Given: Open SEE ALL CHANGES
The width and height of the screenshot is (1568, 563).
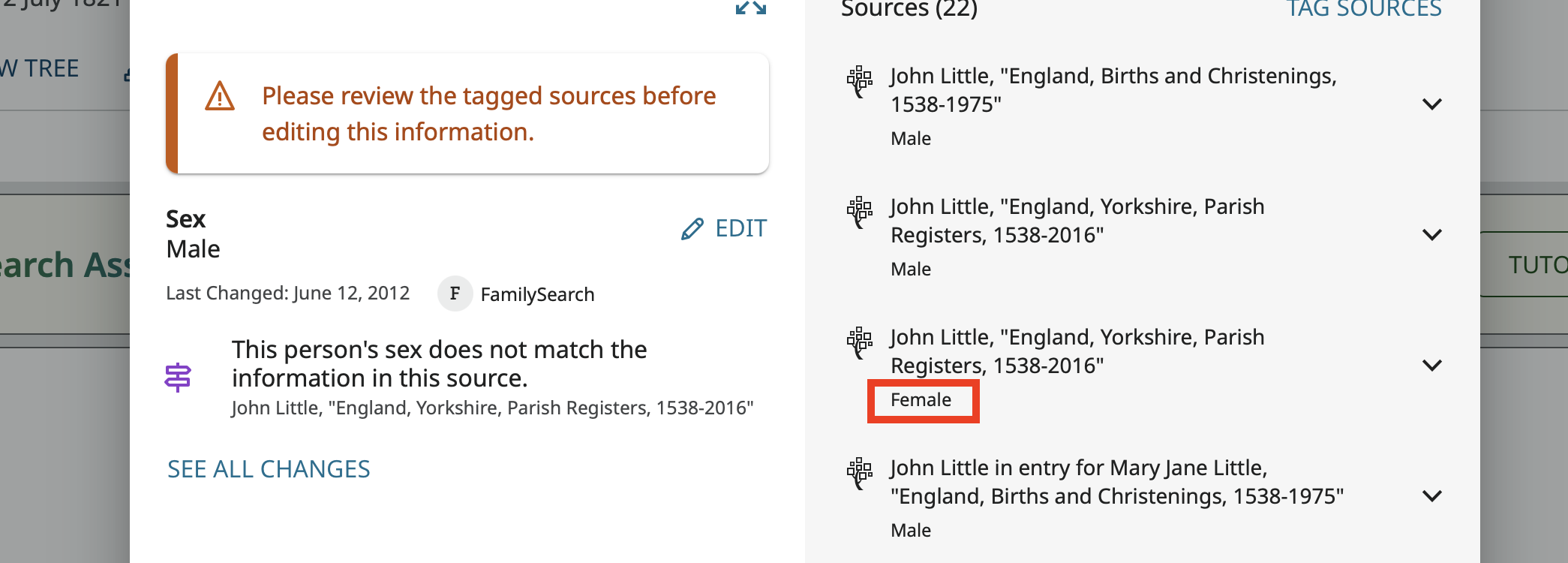Looking at the screenshot, I should tap(269, 469).
